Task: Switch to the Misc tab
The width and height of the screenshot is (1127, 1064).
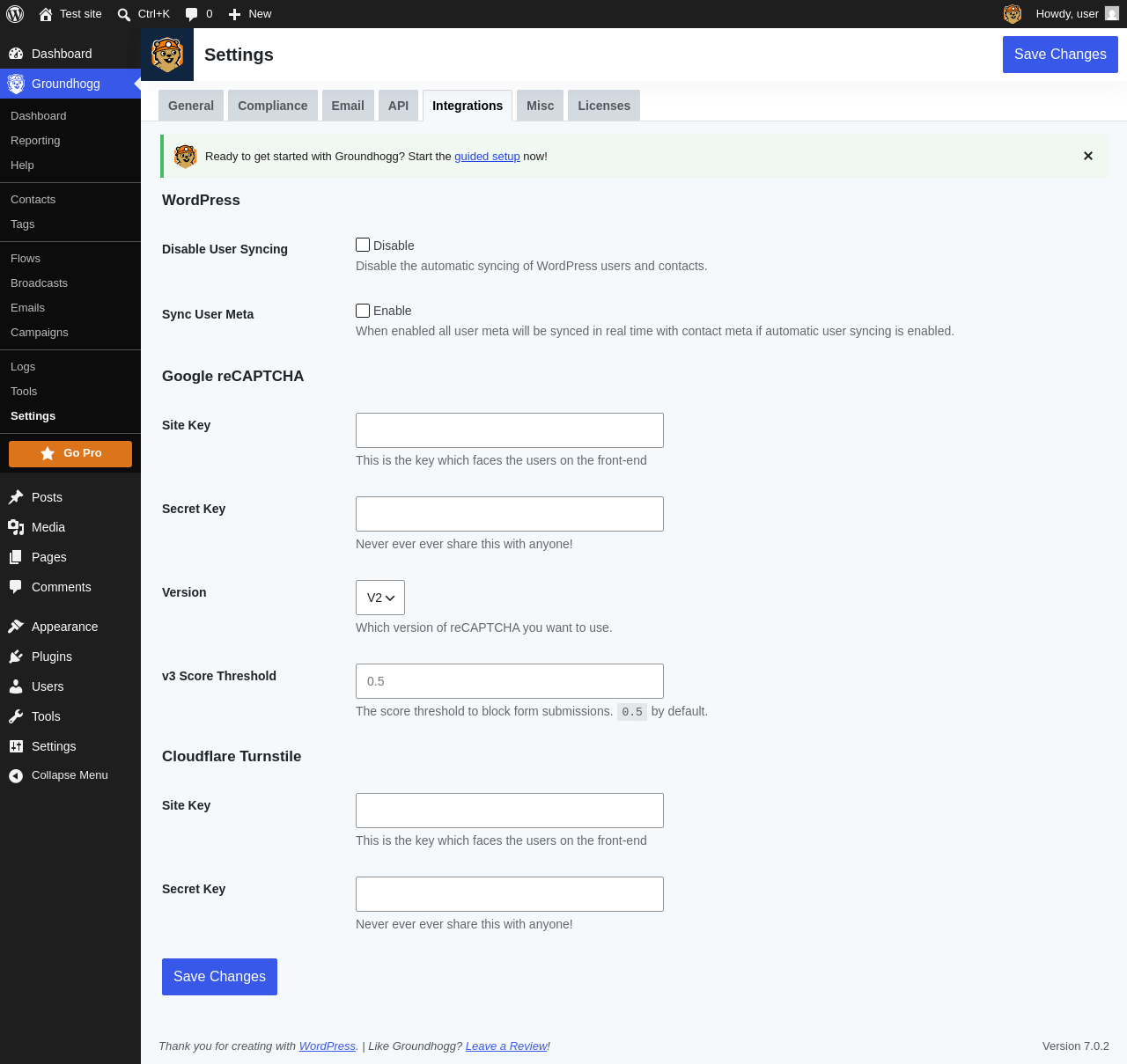Action: [541, 106]
